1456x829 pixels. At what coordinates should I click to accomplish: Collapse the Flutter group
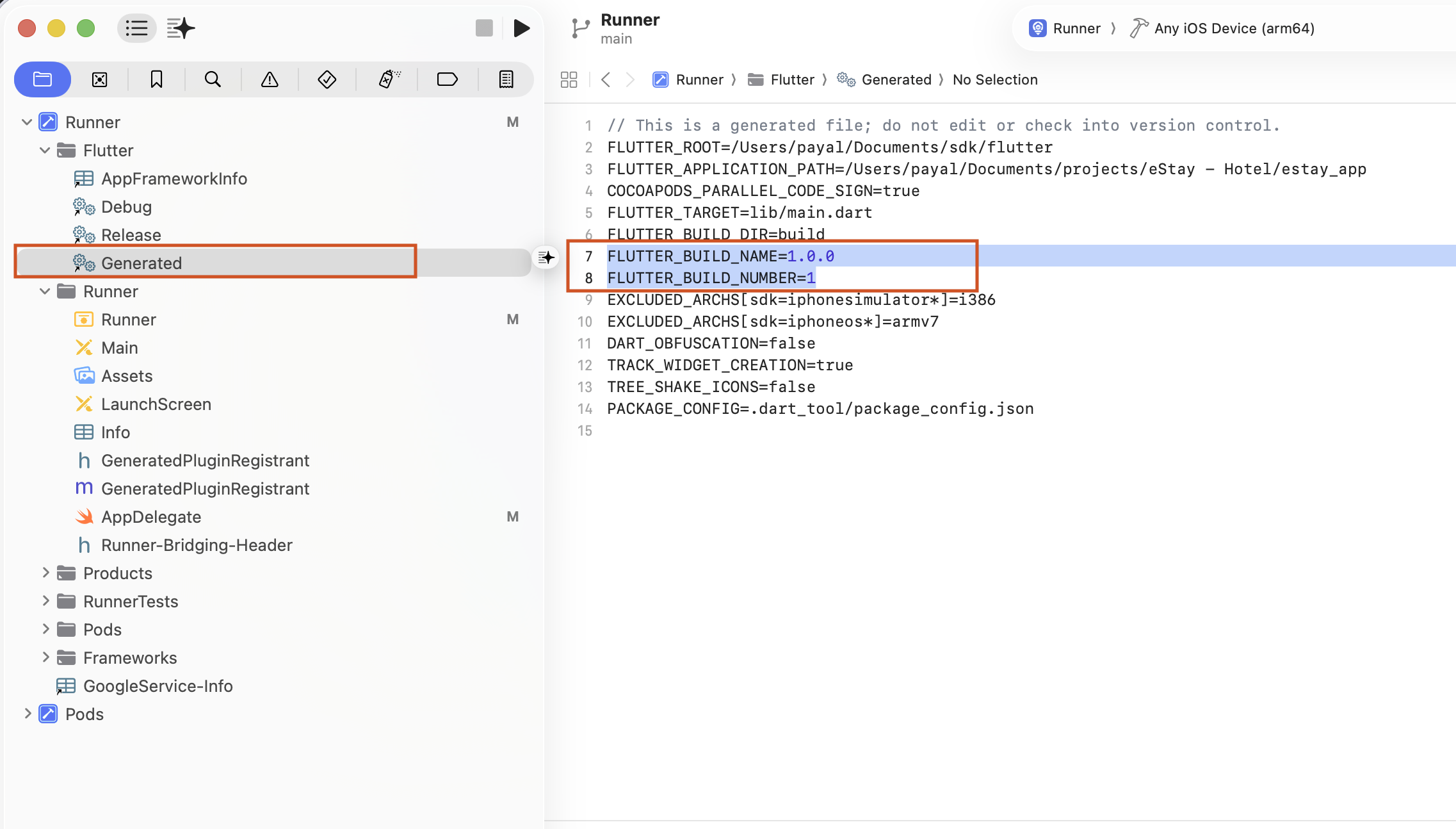click(x=45, y=150)
